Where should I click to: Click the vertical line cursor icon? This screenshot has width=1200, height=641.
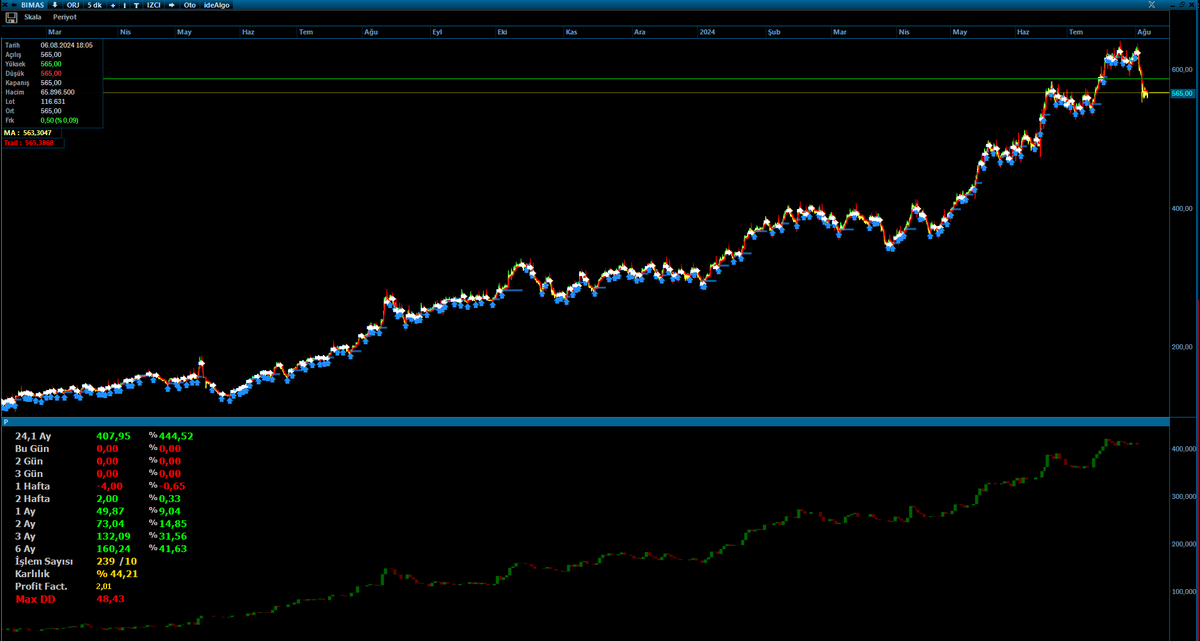125,5
